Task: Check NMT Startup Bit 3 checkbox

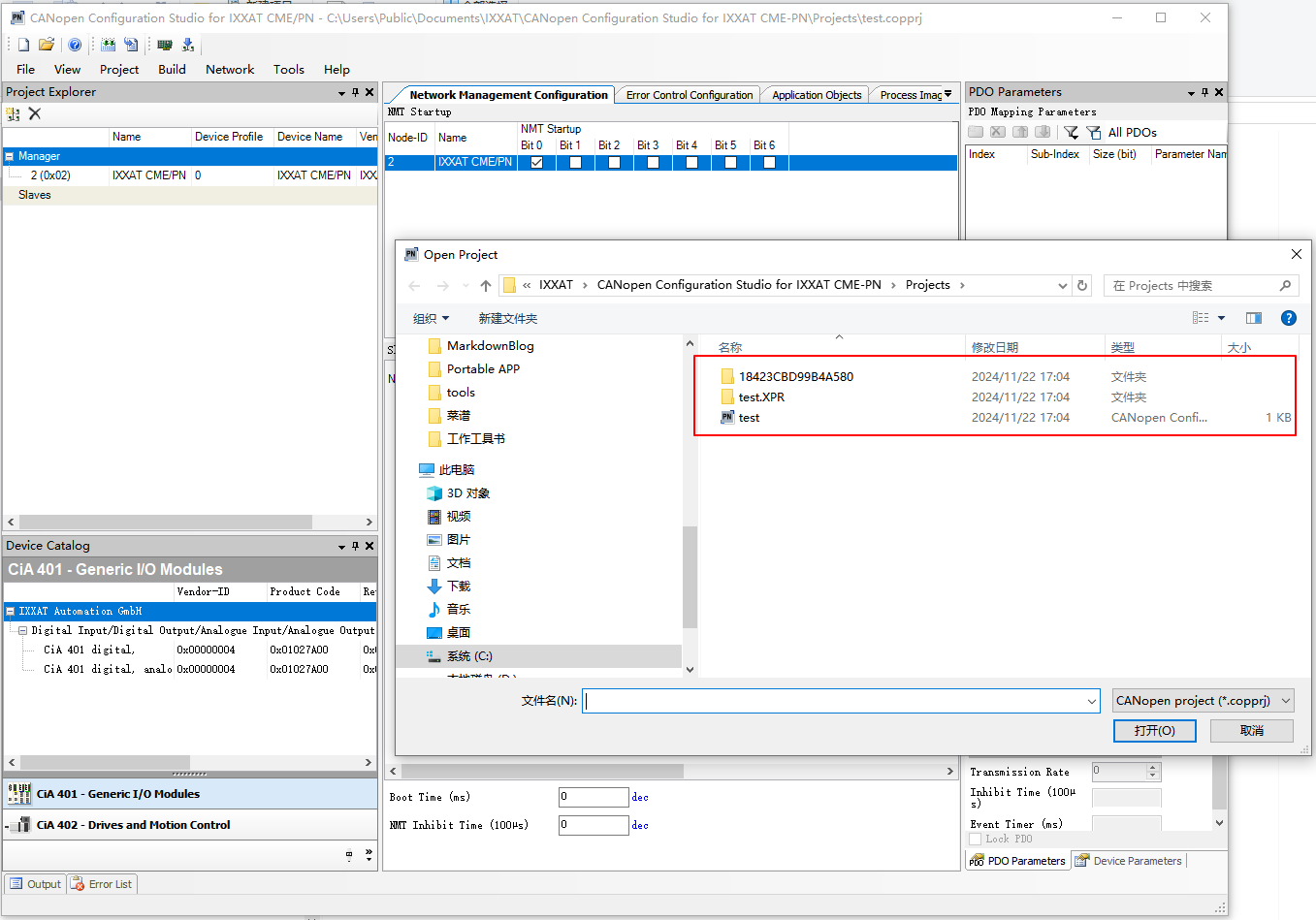Action: 653,162
